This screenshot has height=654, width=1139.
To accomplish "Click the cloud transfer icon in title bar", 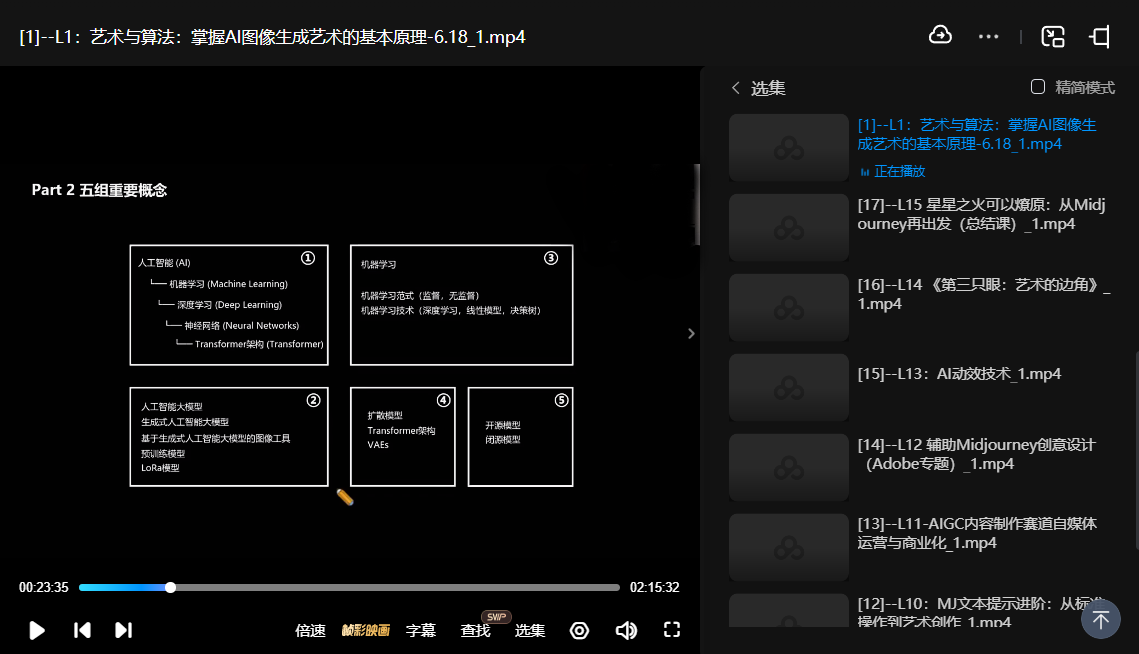I will click(x=940, y=36).
